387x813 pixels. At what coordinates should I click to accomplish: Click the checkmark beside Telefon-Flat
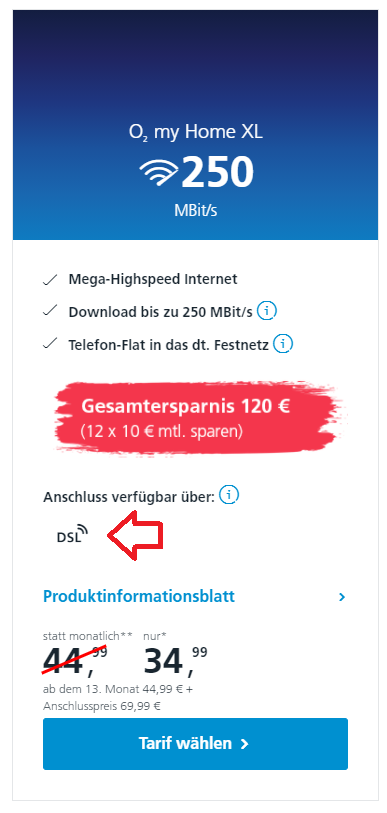coord(50,344)
